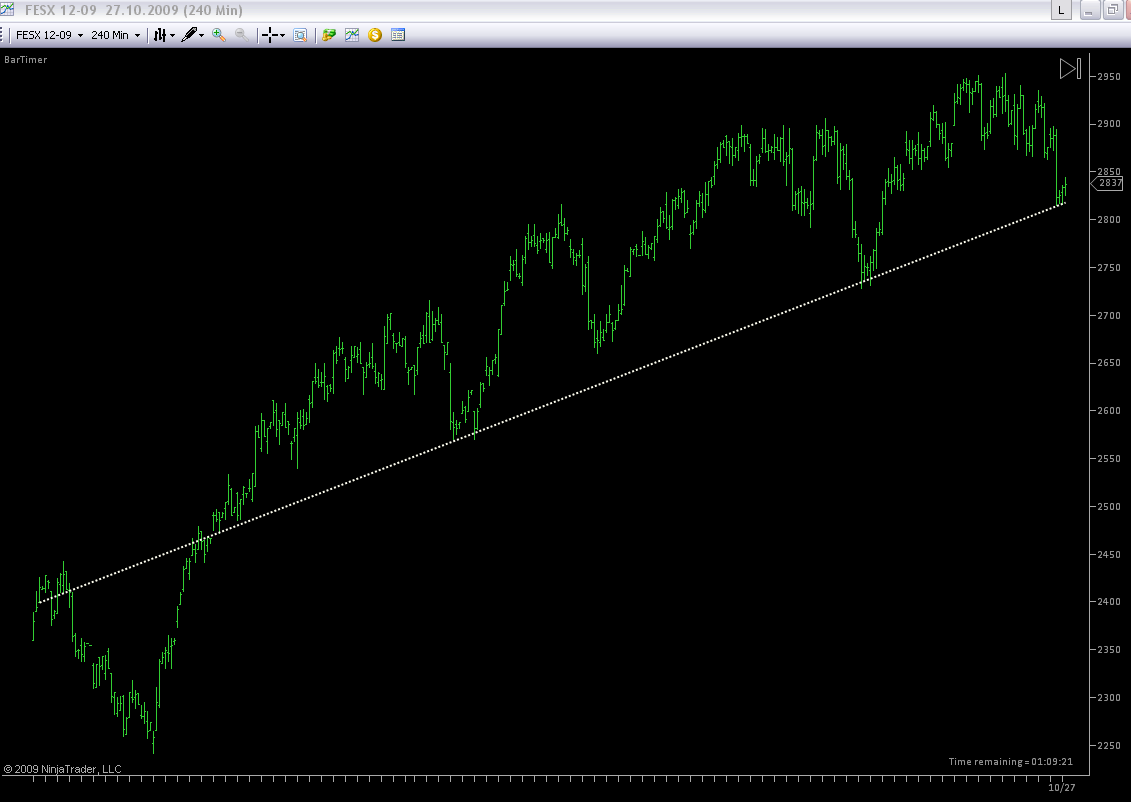Expand the drawing tools dropdown arrow
This screenshot has width=1131, height=802.
point(201,35)
